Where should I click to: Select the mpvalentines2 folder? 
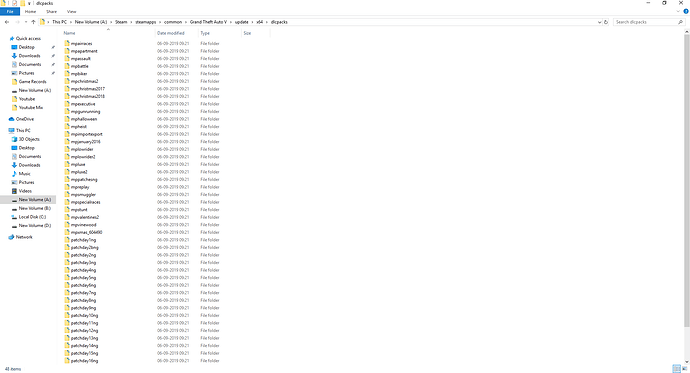pyautogui.click(x=85, y=217)
